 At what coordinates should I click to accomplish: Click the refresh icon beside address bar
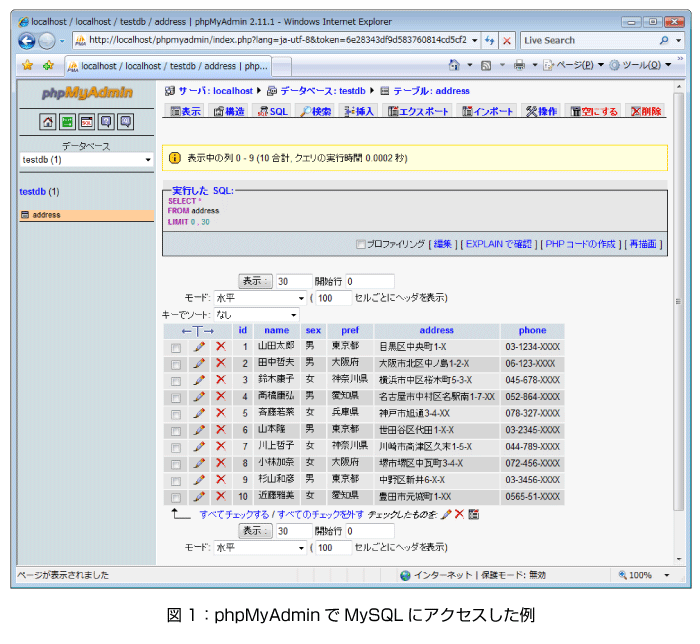490,41
